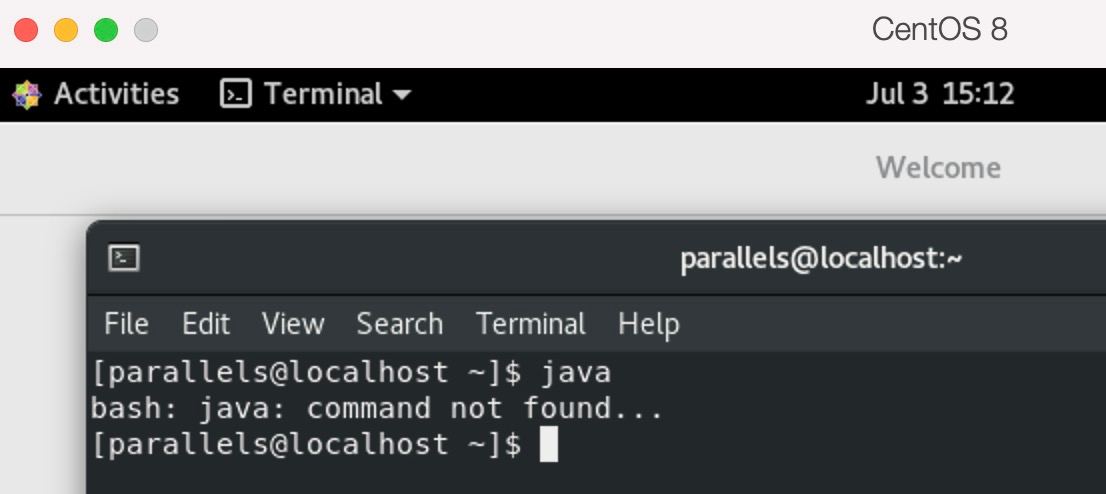Image resolution: width=1106 pixels, height=494 pixels.
Task: Open the Terminal menu in the menu bar
Action: pos(531,324)
